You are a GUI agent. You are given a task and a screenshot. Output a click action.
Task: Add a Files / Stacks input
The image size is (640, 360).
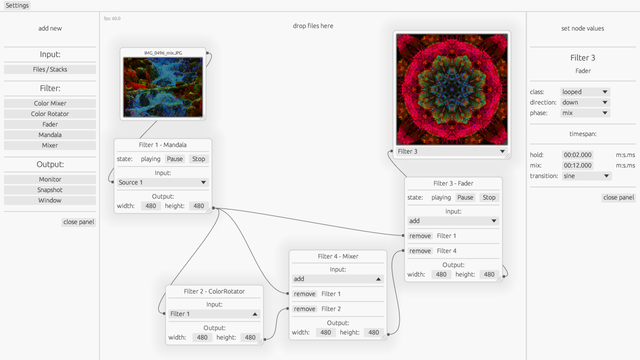pos(50,69)
